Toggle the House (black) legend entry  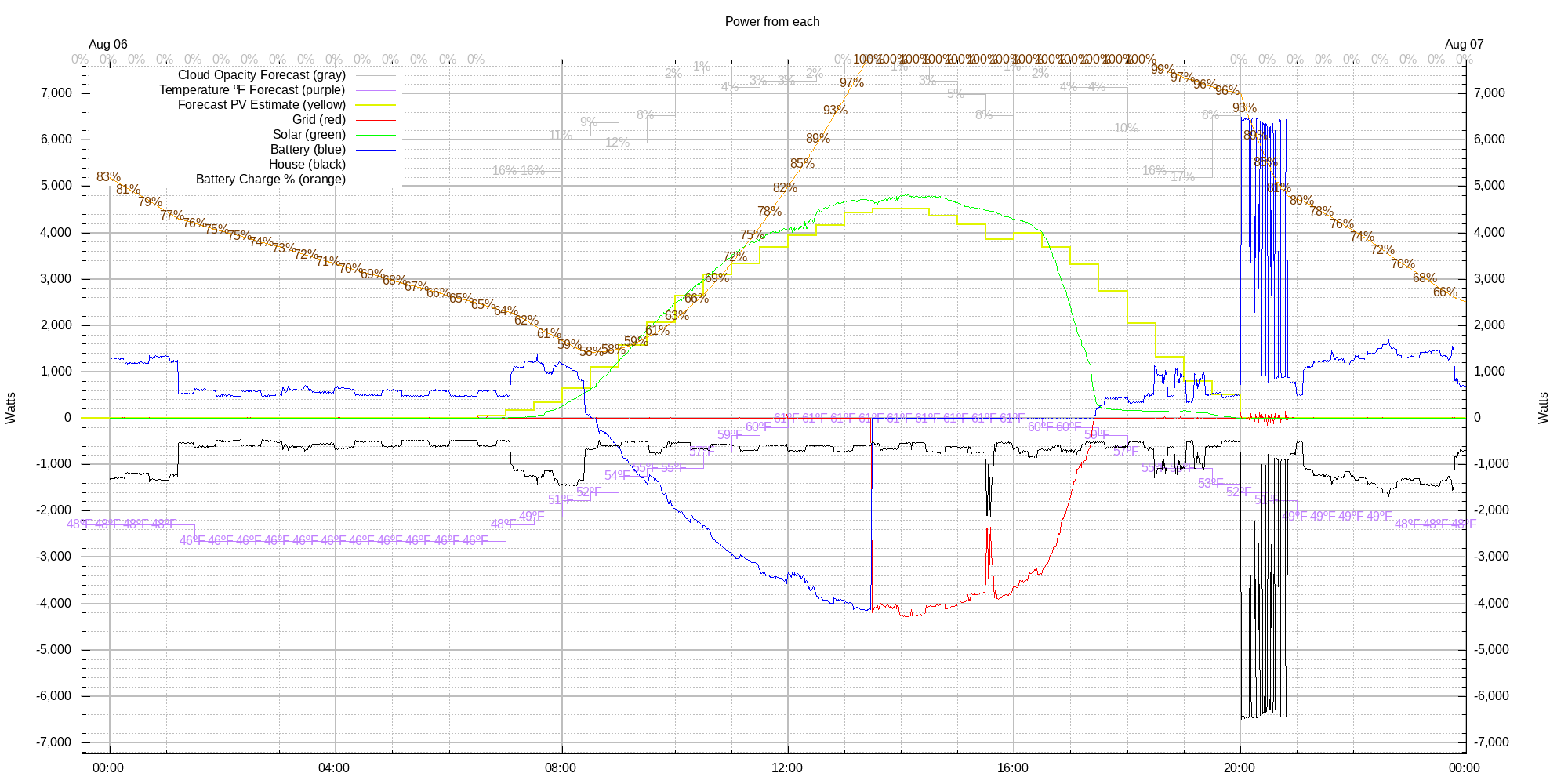(x=307, y=165)
